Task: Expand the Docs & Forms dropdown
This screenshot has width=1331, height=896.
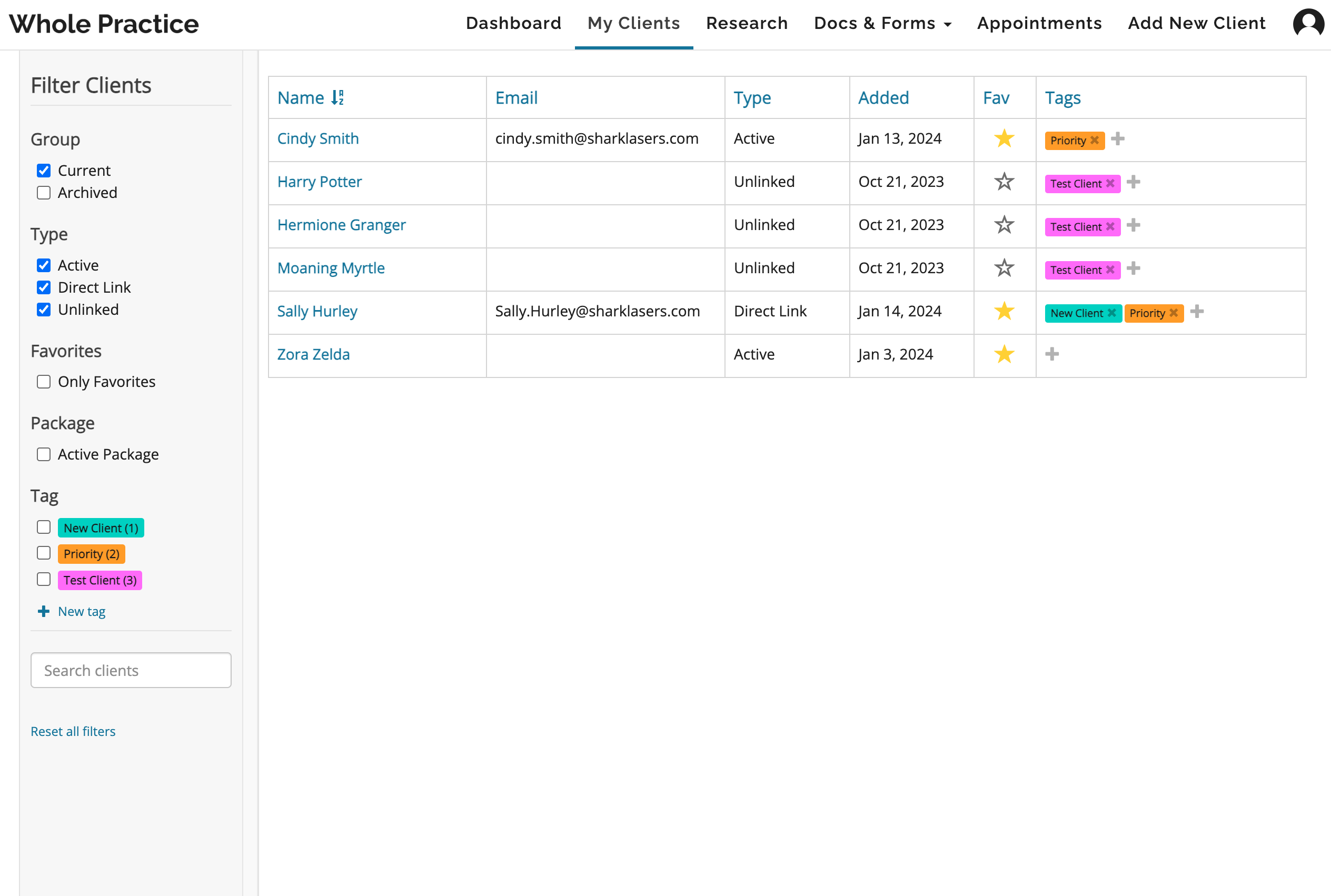Action: pos(882,24)
